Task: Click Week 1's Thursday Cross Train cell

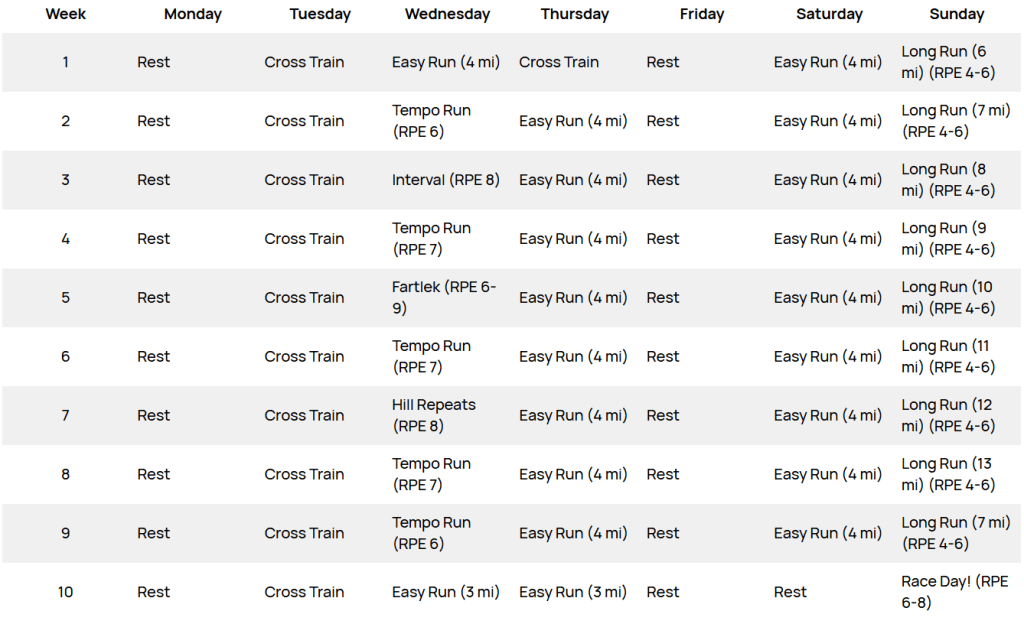Action: [558, 62]
